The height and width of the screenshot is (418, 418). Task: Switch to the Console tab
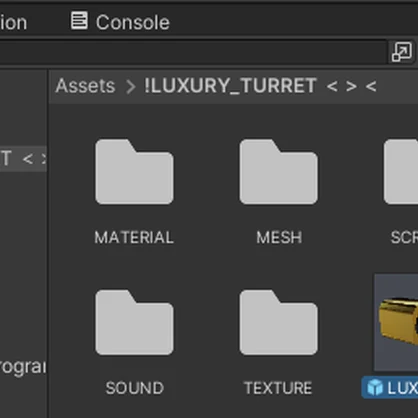point(121,22)
